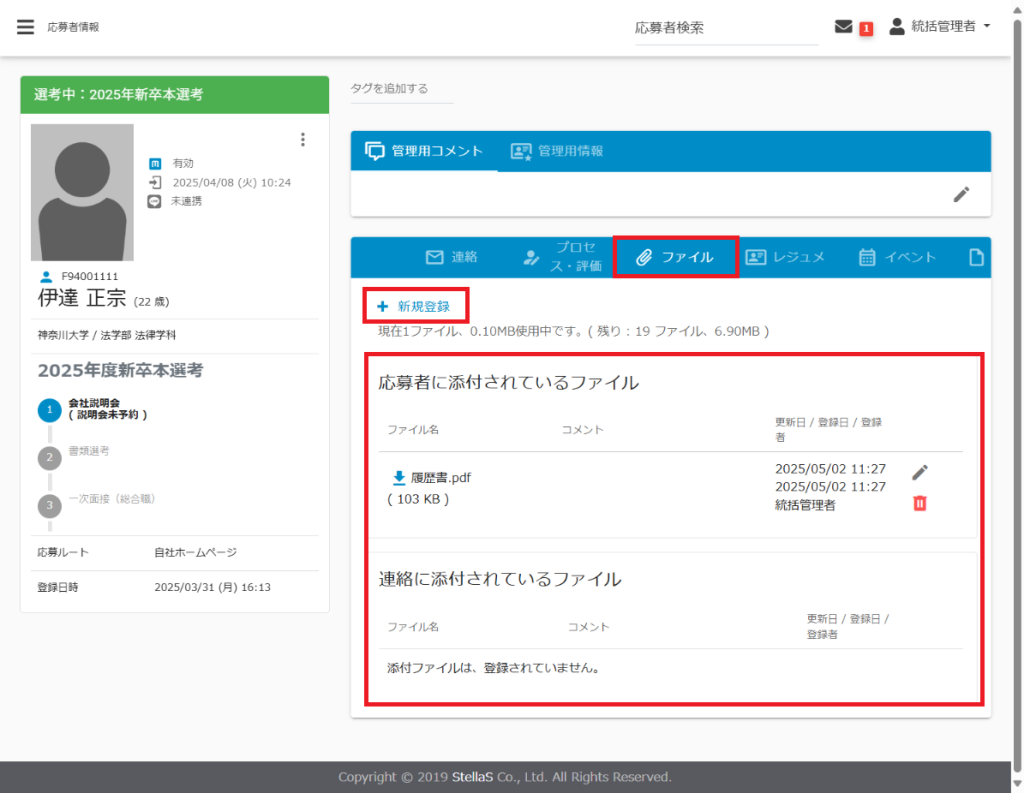Delete 履歴書.pdf with red trash icon

[x=920, y=503]
